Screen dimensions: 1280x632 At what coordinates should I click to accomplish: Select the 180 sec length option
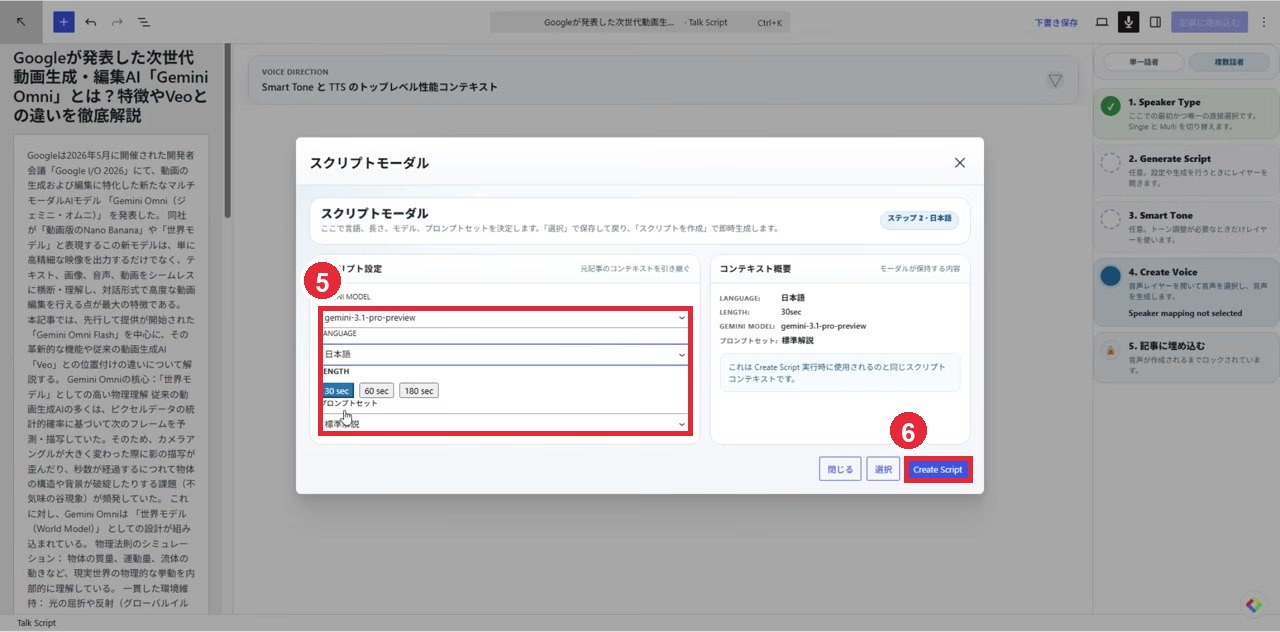pyautogui.click(x=419, y=391)
